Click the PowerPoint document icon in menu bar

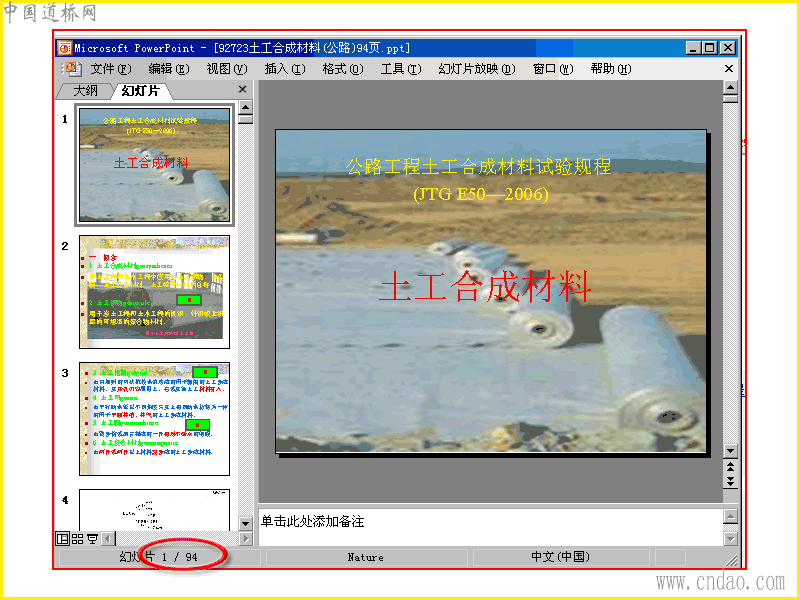[71, 68]
